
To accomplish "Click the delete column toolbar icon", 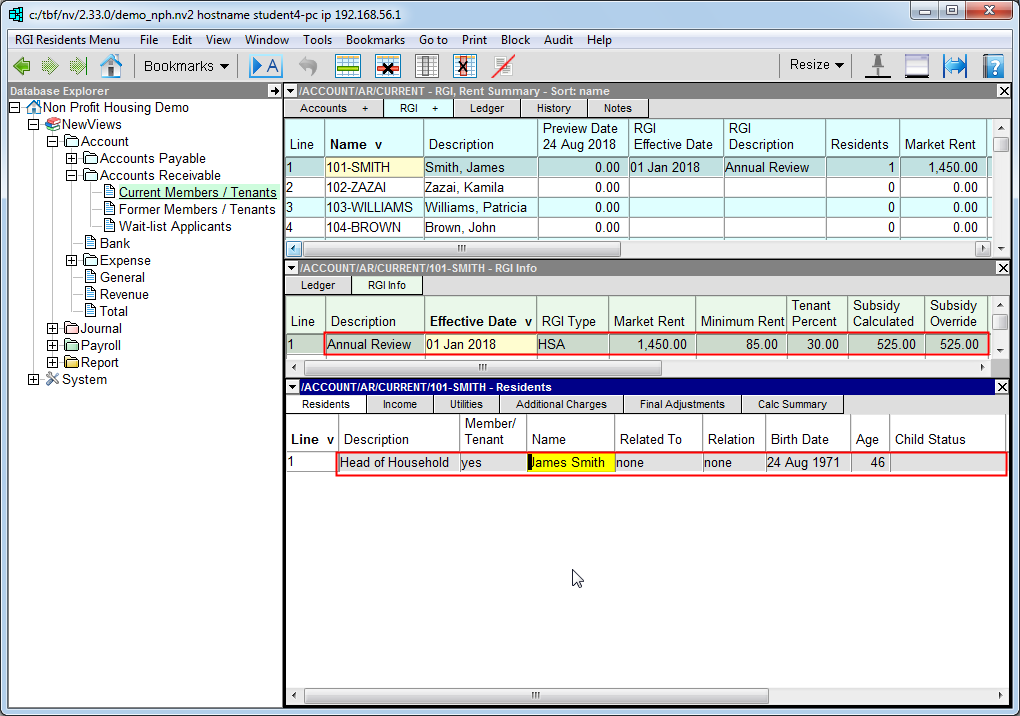I will [463, 66].
